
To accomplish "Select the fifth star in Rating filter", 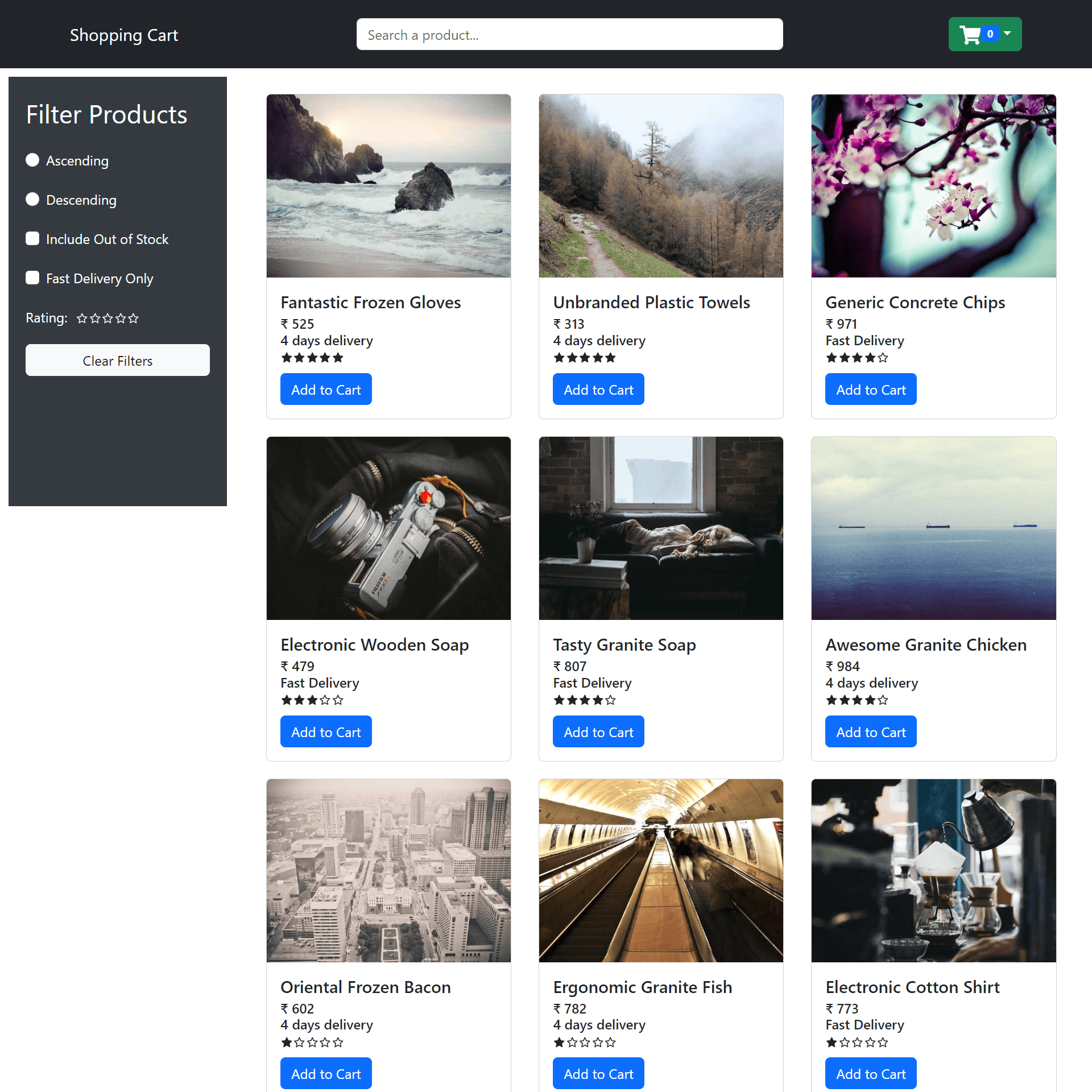I will point(133,318).
